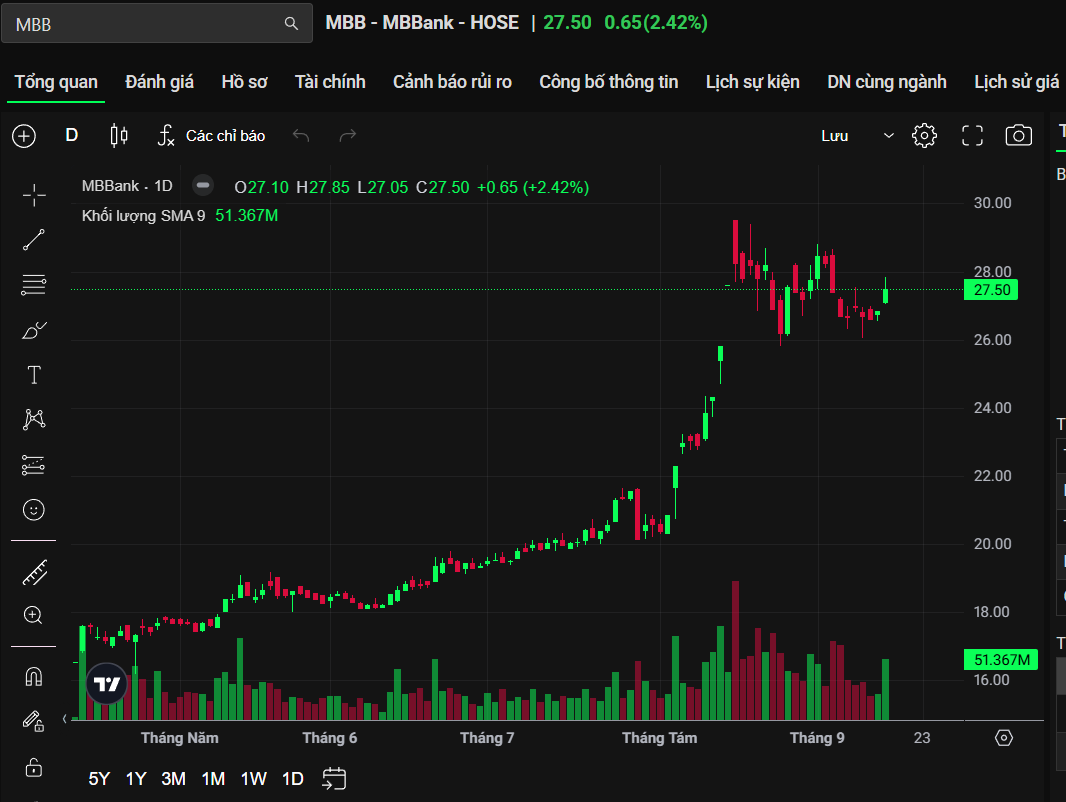Open the DN cùng ngành tab
Viewport: 1066px width, 802px height.
(887, 82)
